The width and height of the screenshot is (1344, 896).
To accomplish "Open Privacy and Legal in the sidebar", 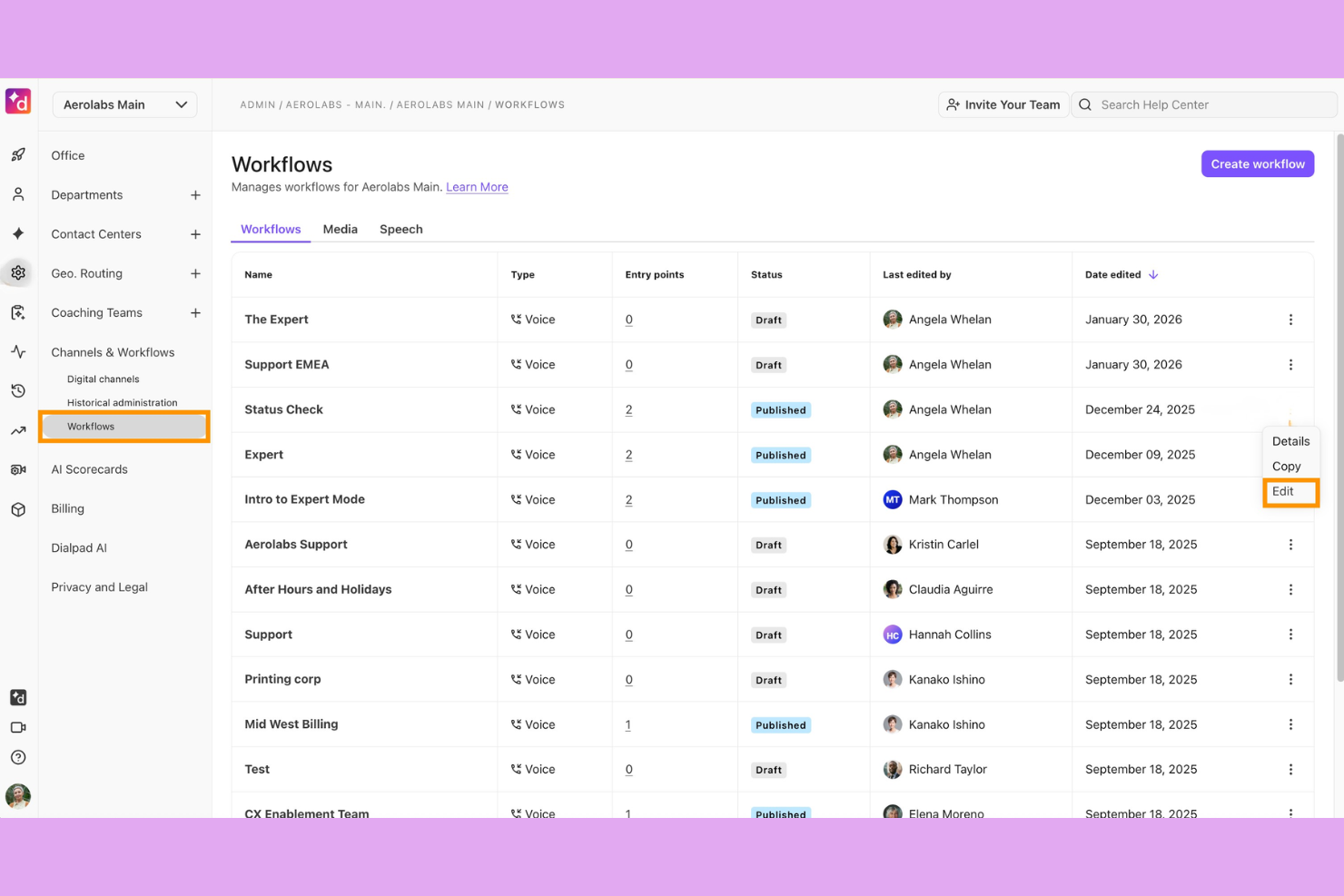I will click(100, 586).
